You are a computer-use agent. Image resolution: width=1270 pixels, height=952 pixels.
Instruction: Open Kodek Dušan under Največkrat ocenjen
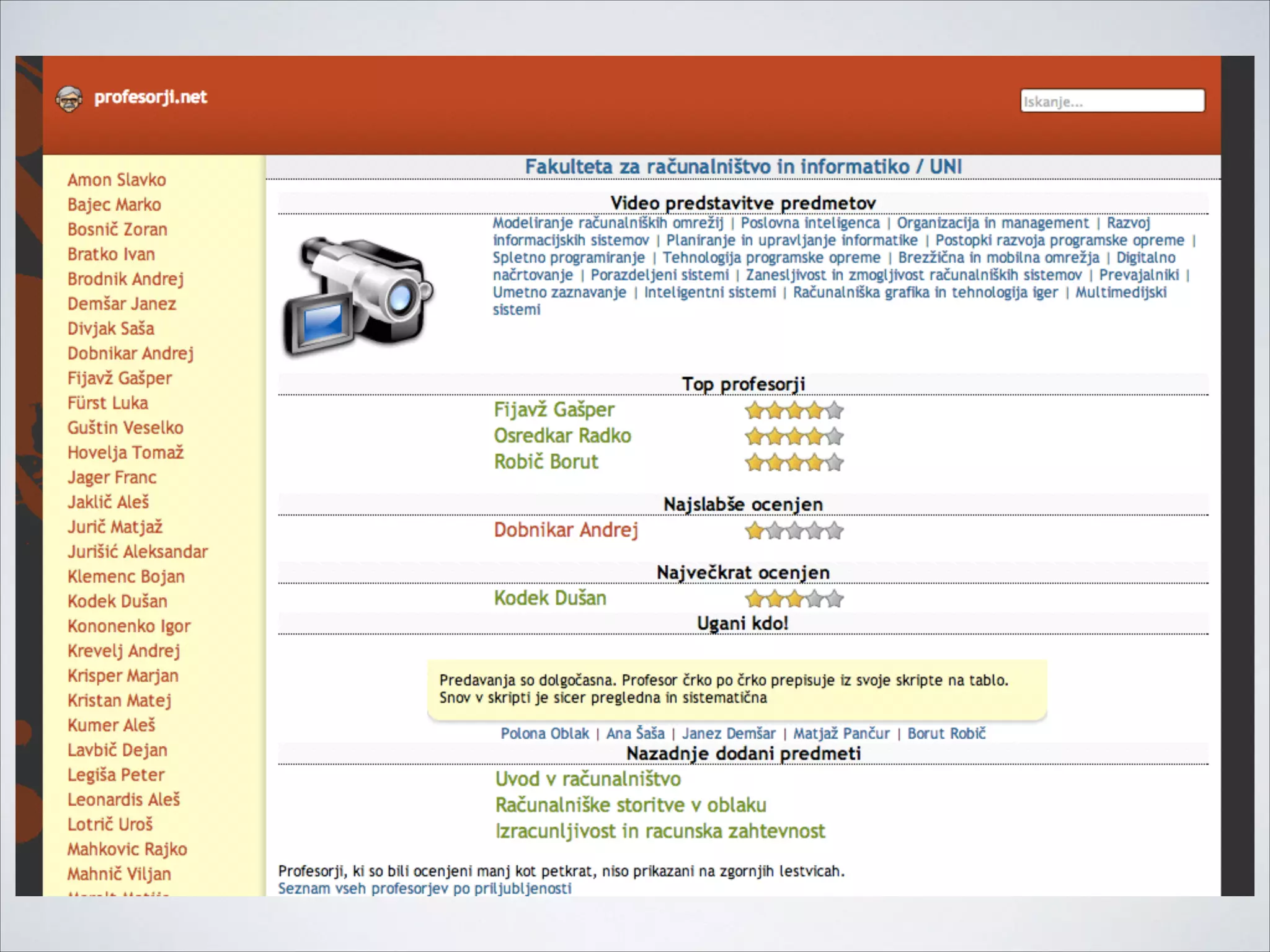point(550,598)
